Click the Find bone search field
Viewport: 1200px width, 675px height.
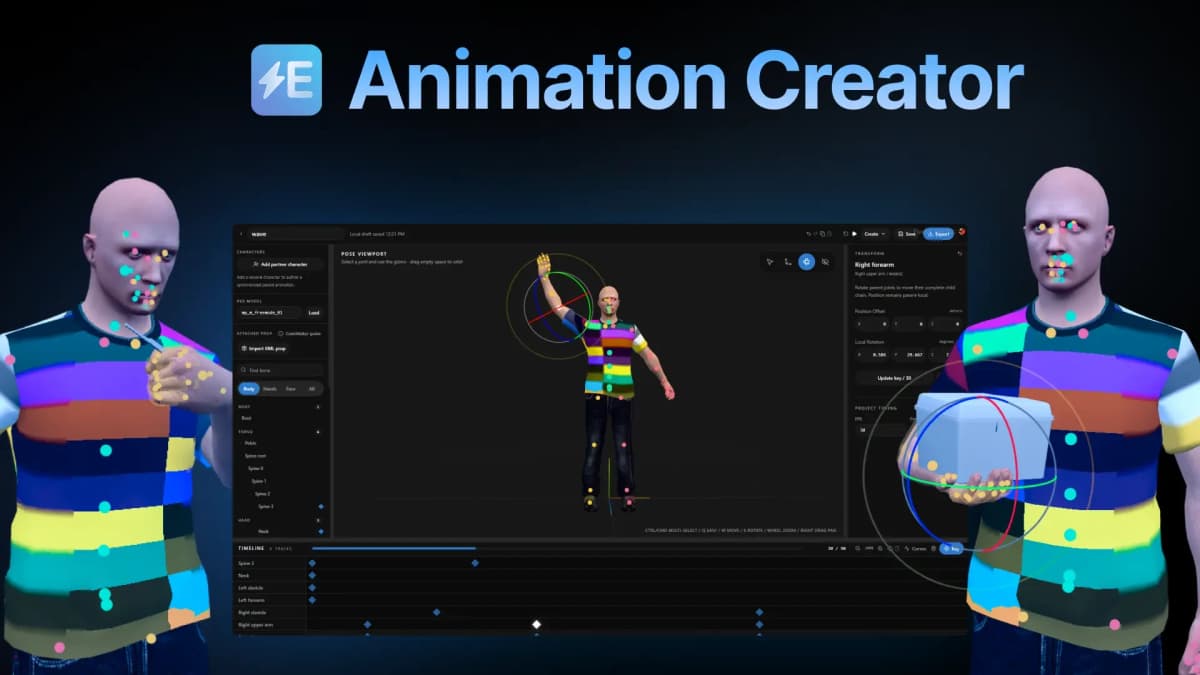click(280, 370)
